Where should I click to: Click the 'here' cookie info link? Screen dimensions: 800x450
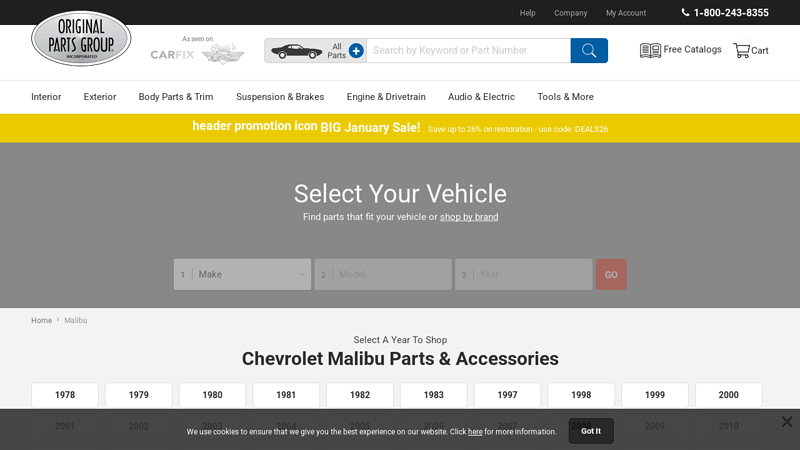[x=475, y=432]
